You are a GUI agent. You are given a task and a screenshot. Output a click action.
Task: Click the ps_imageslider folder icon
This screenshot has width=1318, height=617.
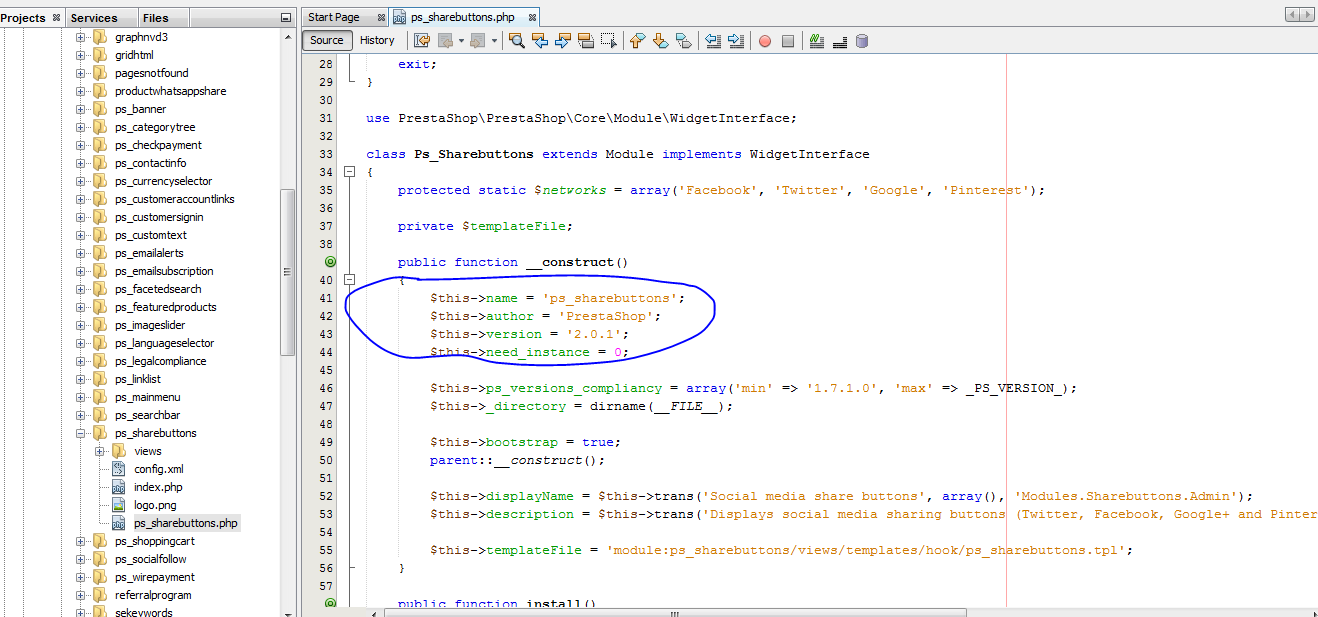click(100, 325)
